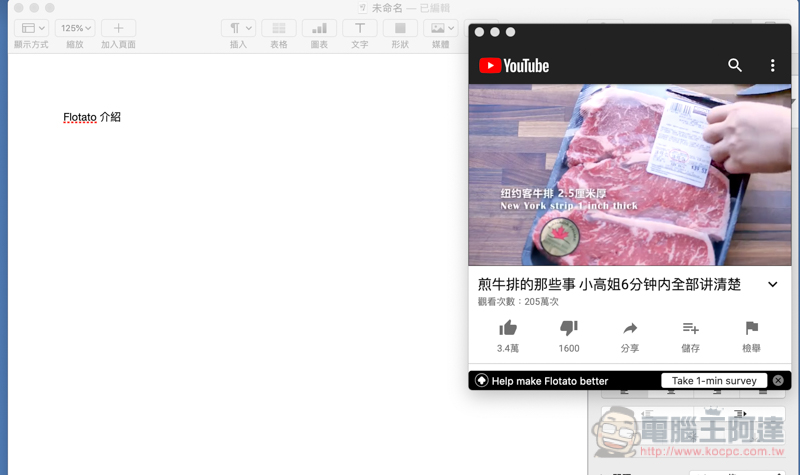
Task: Open the Insert paragraph-mark menu in Pages
Action: click(x=238, y=28)
